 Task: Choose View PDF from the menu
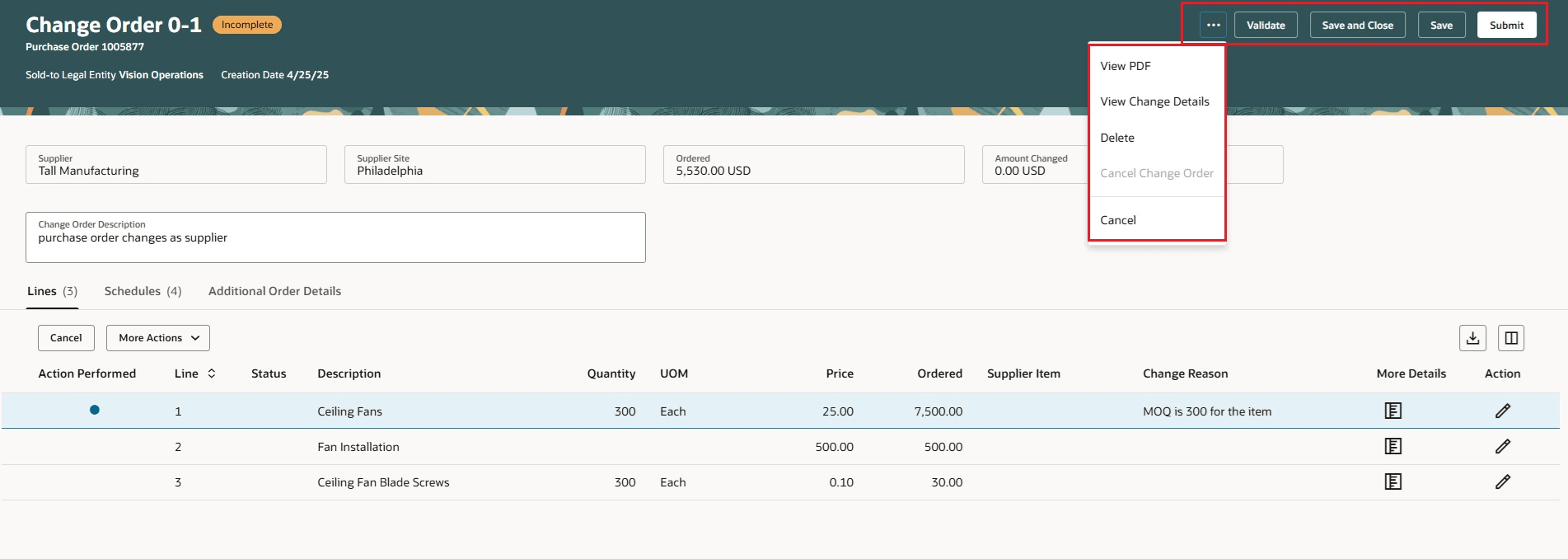tap(1126, 66)
